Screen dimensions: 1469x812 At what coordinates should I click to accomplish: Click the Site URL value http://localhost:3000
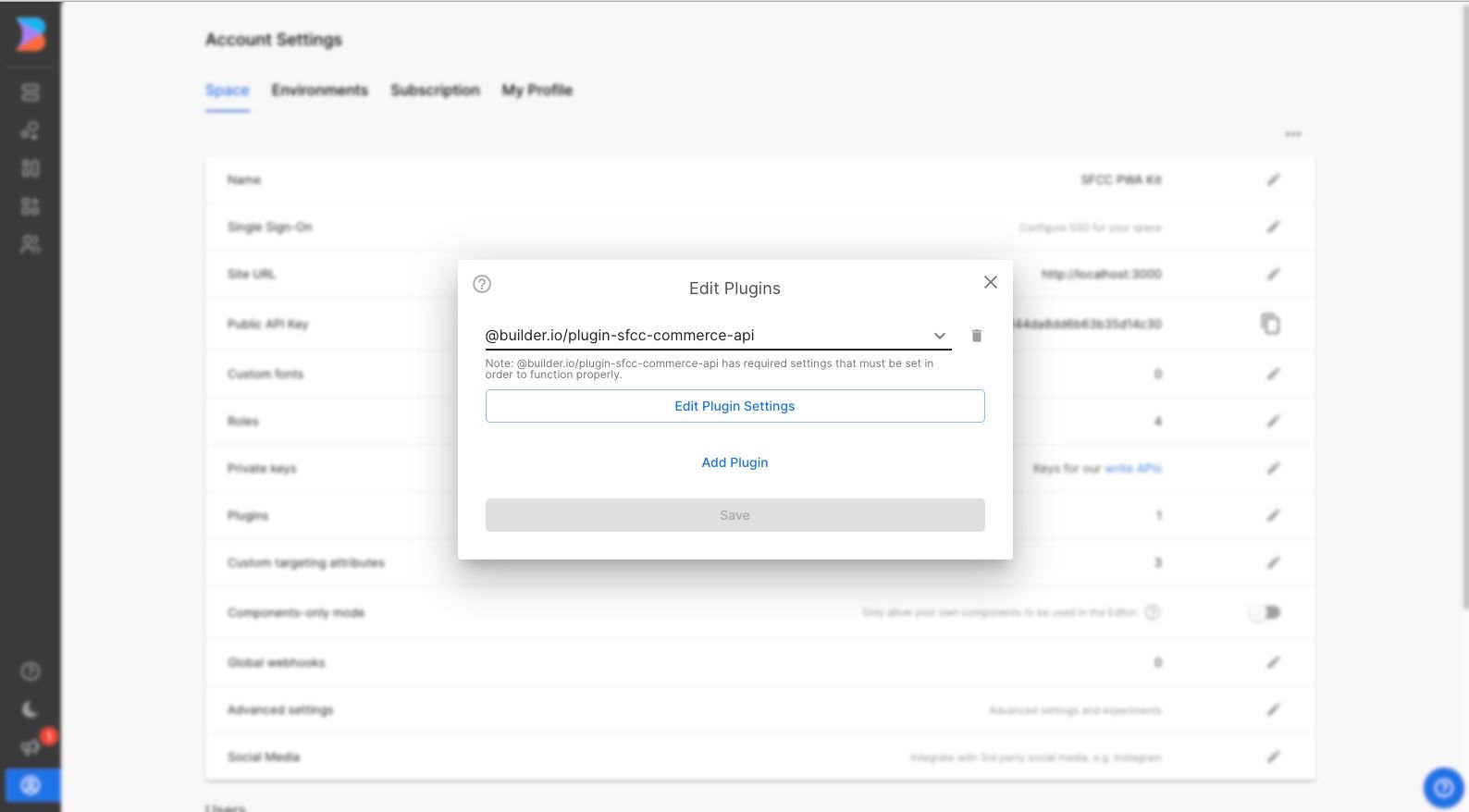coord(1102,274)
